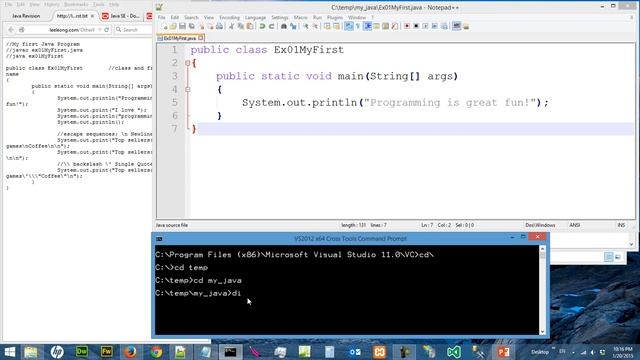This screenshot has height=360, width=640.
Task: Open Replace dialog from toolbar icon
Action: pyautogui.click(x=293, y=26)
